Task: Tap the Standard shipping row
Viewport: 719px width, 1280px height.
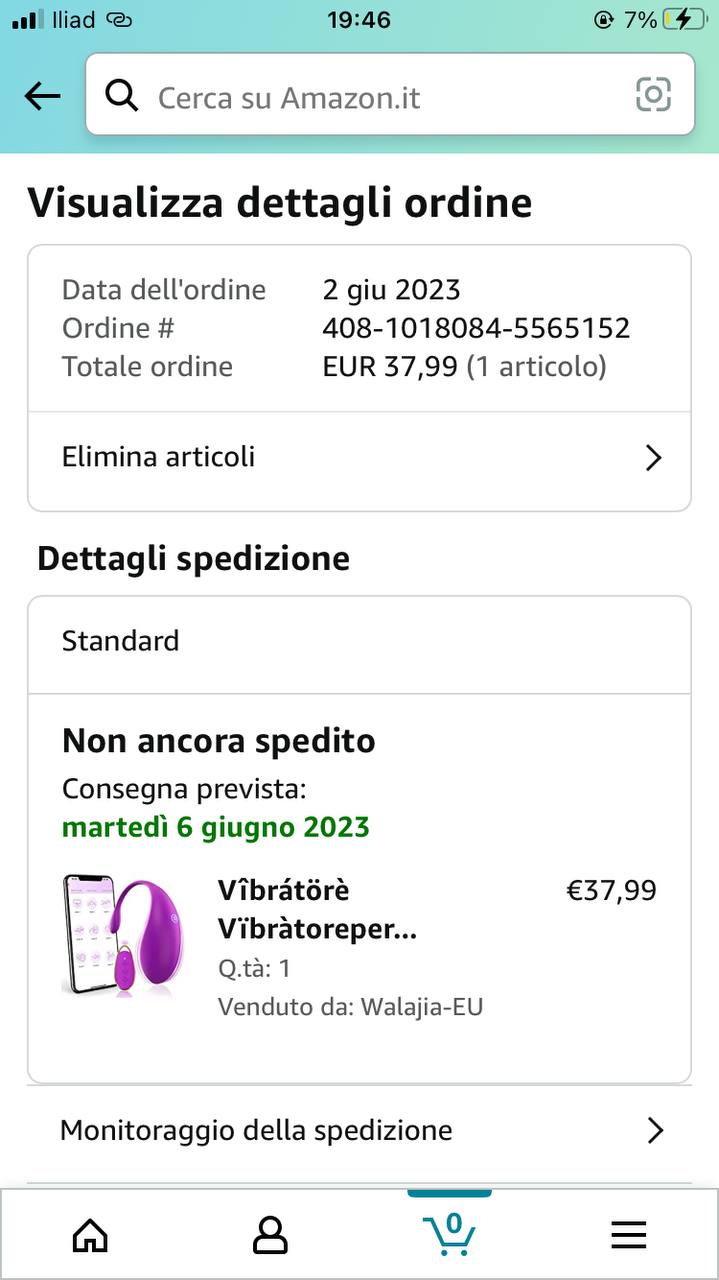Action: pyautogui.click(x=359, y=641)
